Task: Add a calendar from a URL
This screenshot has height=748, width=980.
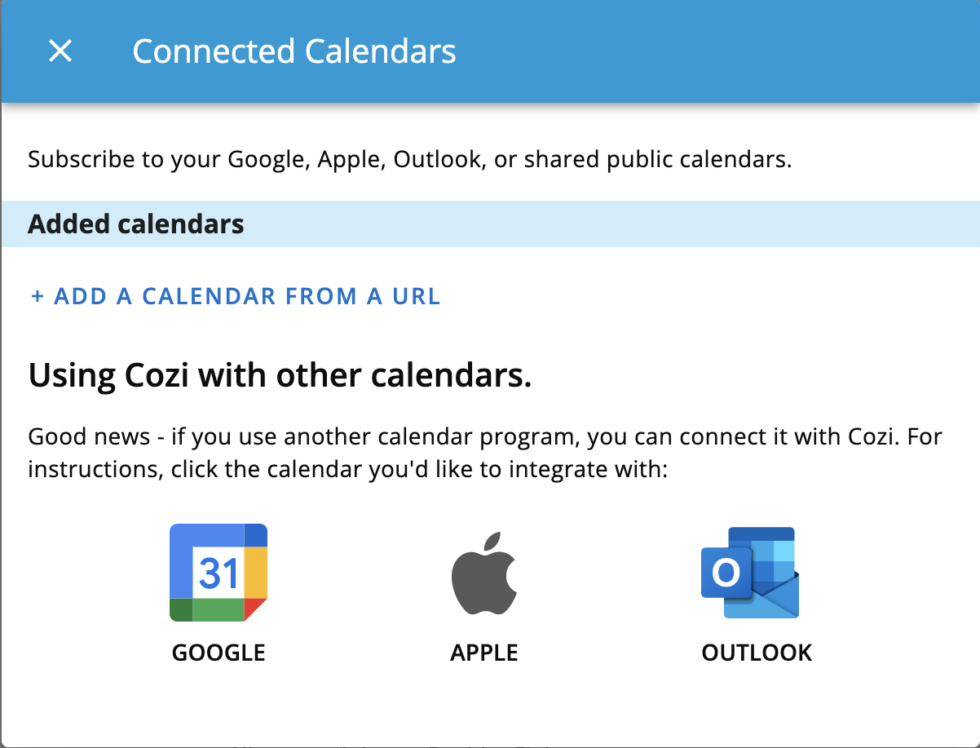Action: (235, 296)
